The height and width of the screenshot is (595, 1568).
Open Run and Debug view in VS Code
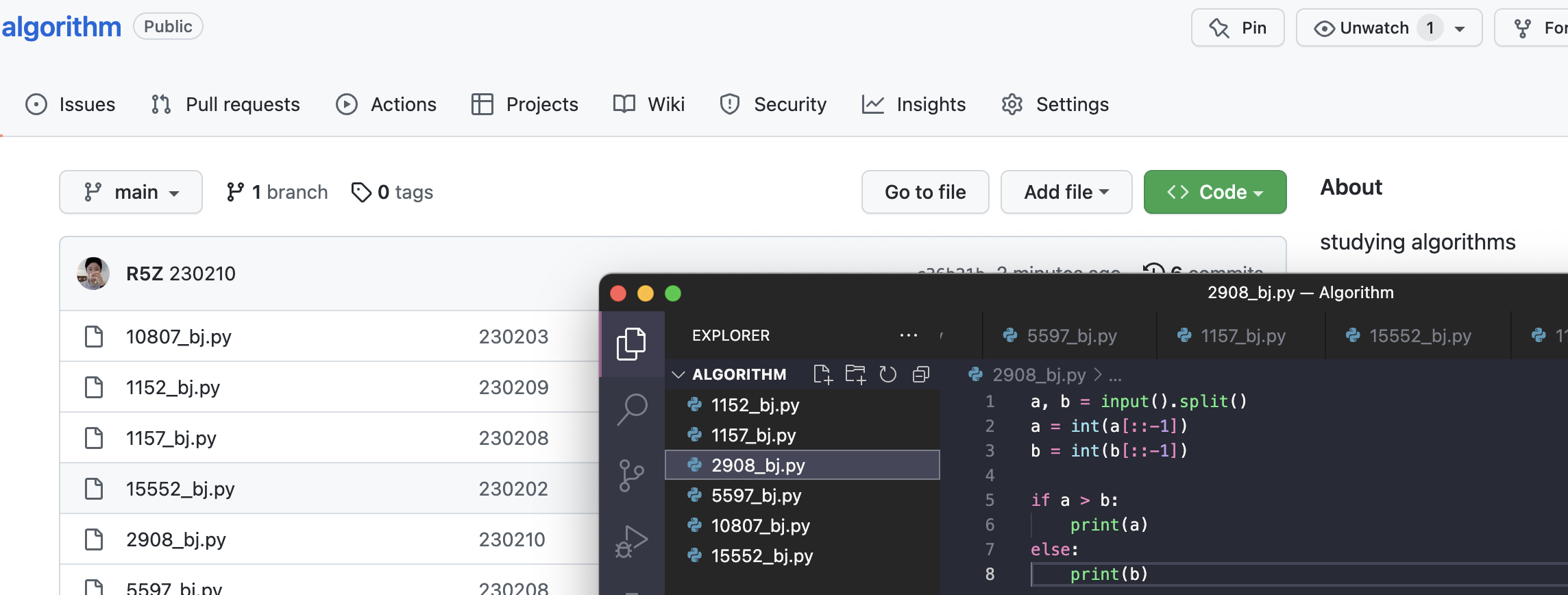(x=631, y=542)
